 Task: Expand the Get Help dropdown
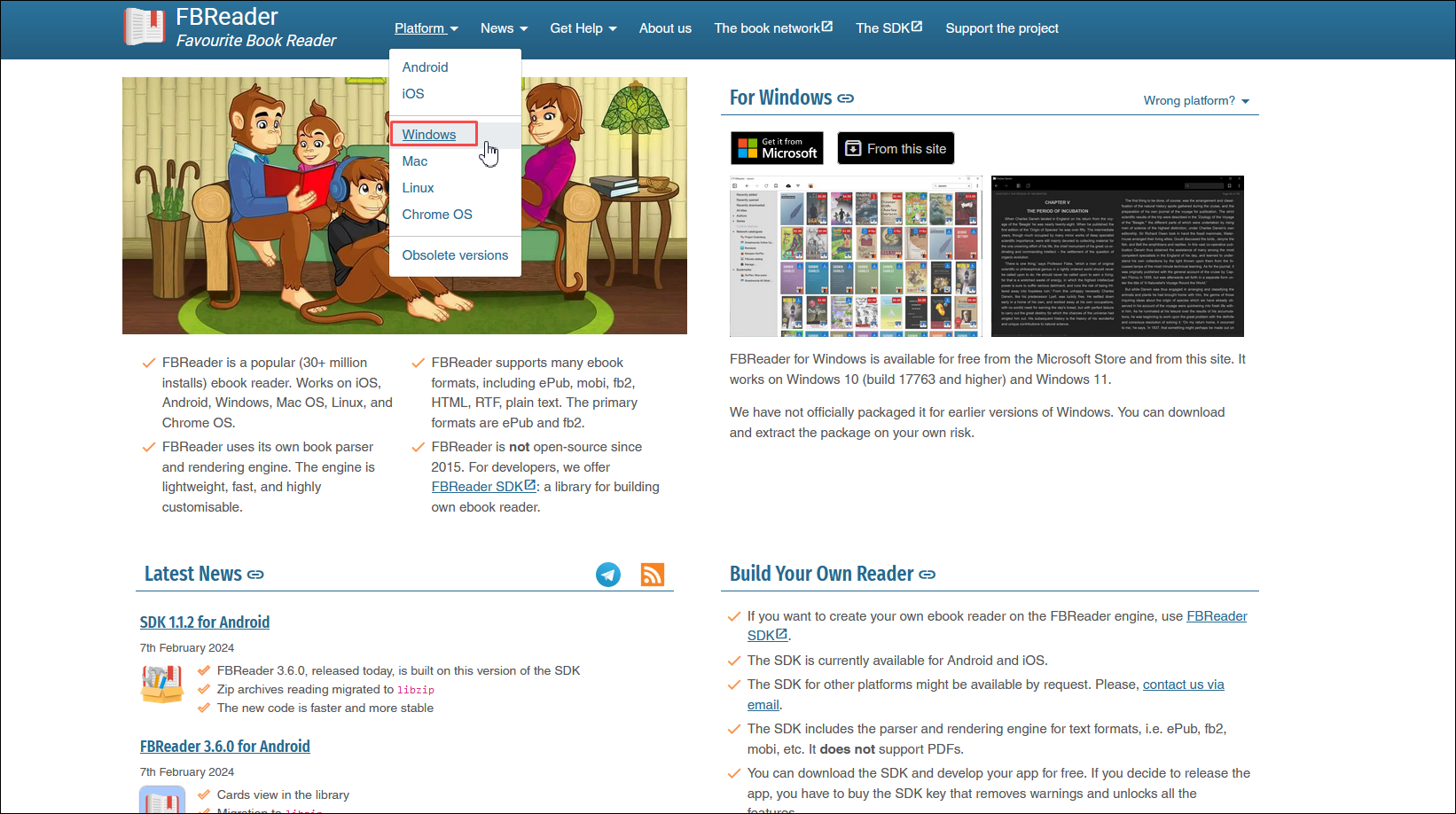pos(583,28)
